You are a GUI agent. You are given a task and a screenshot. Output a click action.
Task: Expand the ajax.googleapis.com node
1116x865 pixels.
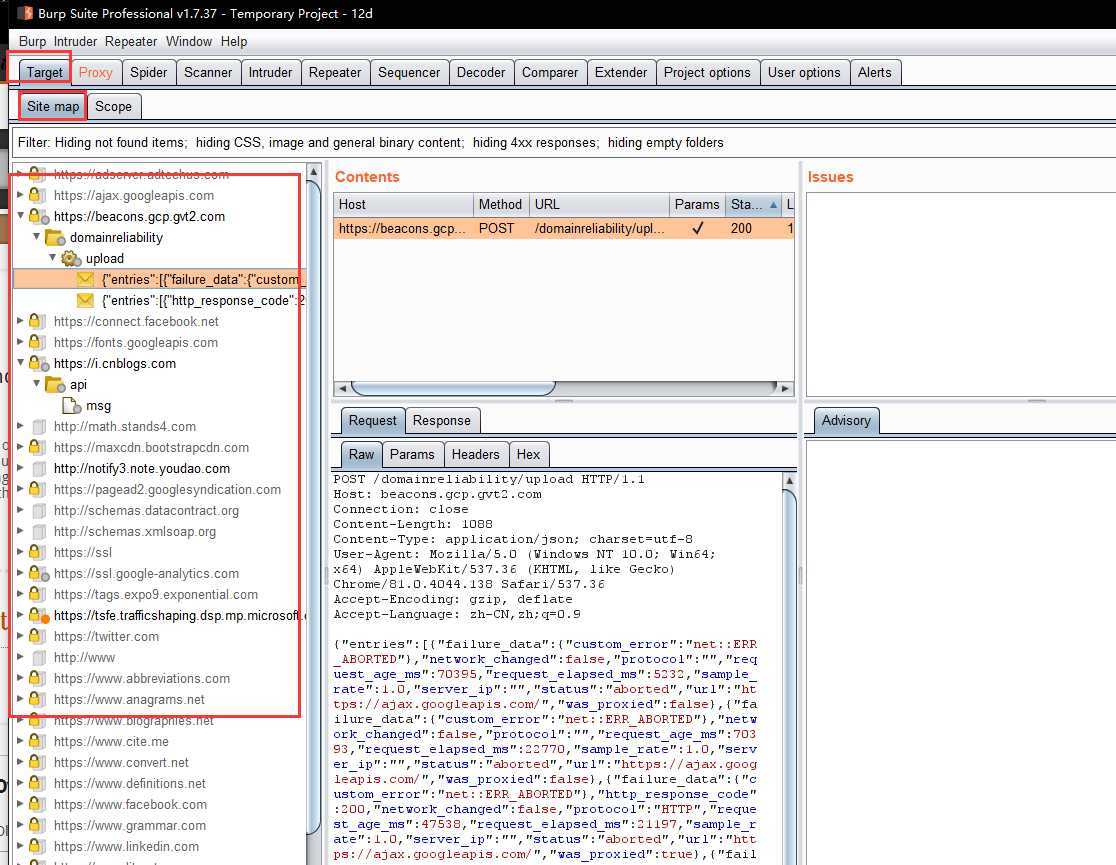coord(20,194)
